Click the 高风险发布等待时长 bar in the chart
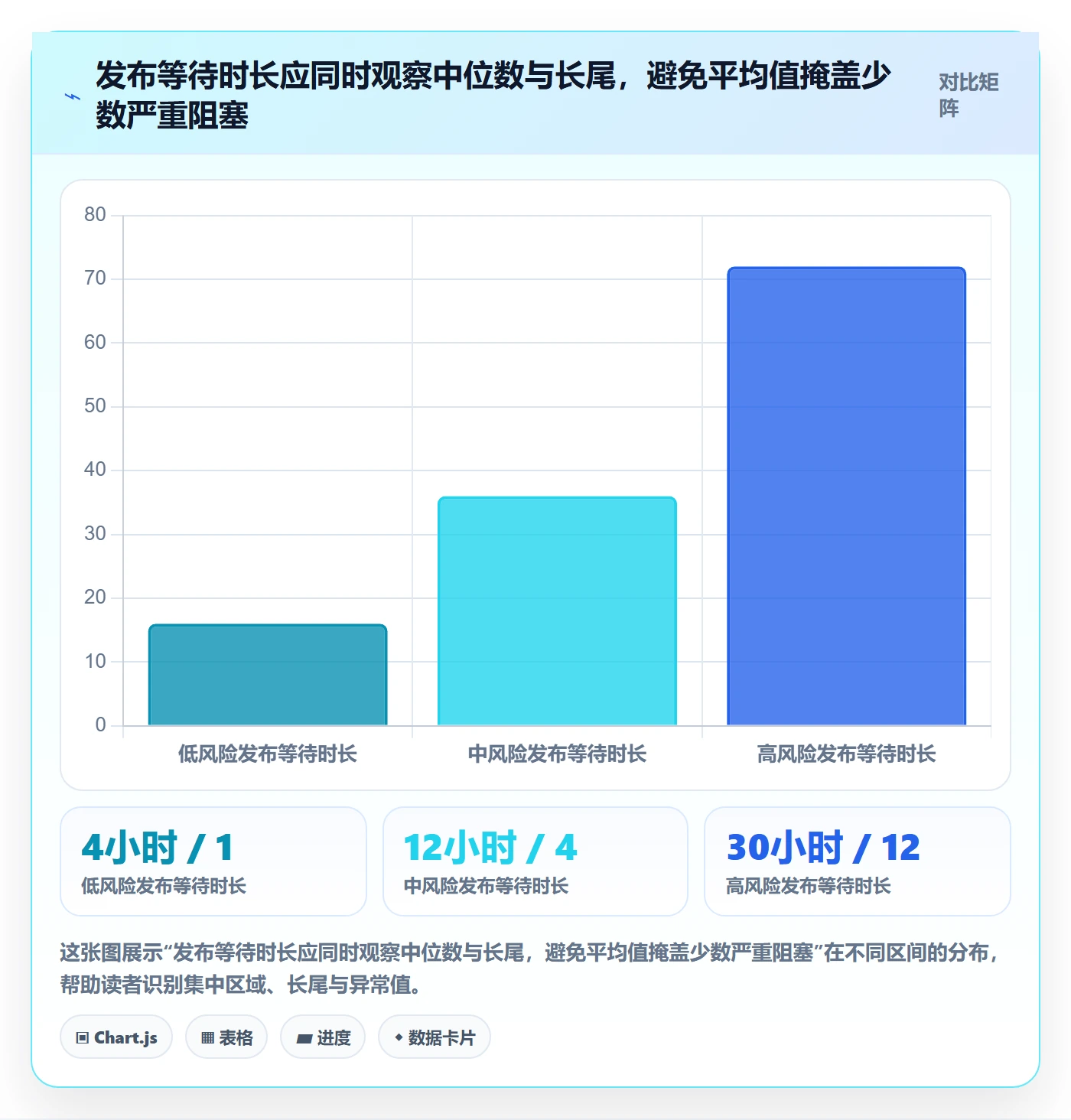The height and width of the screenshot is (1120, 1071). (847, 496)
